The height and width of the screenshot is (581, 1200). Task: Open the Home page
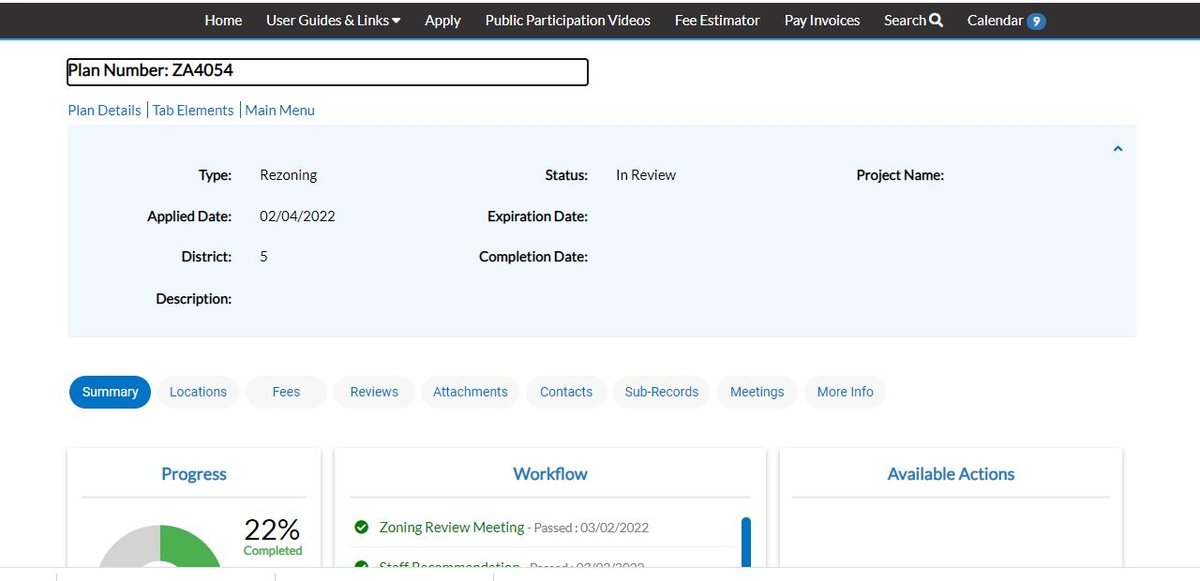click(x=223, y=20)
